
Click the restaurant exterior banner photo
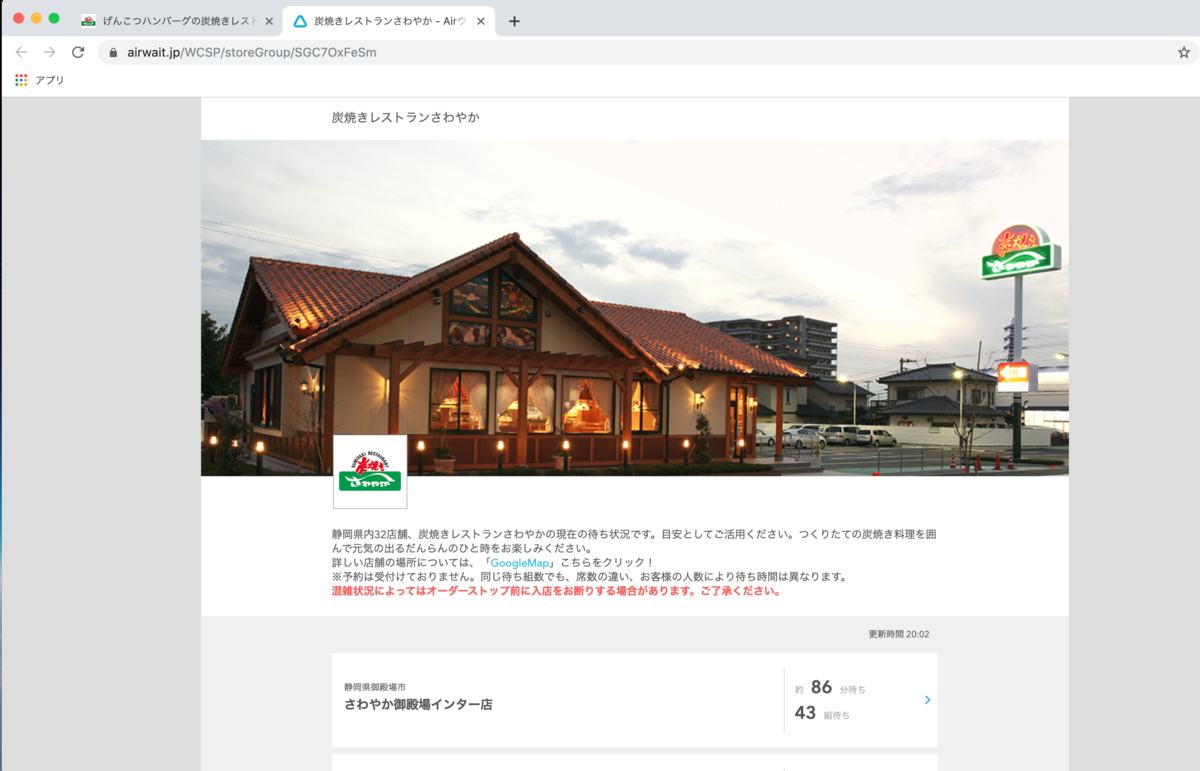[635, 308]
